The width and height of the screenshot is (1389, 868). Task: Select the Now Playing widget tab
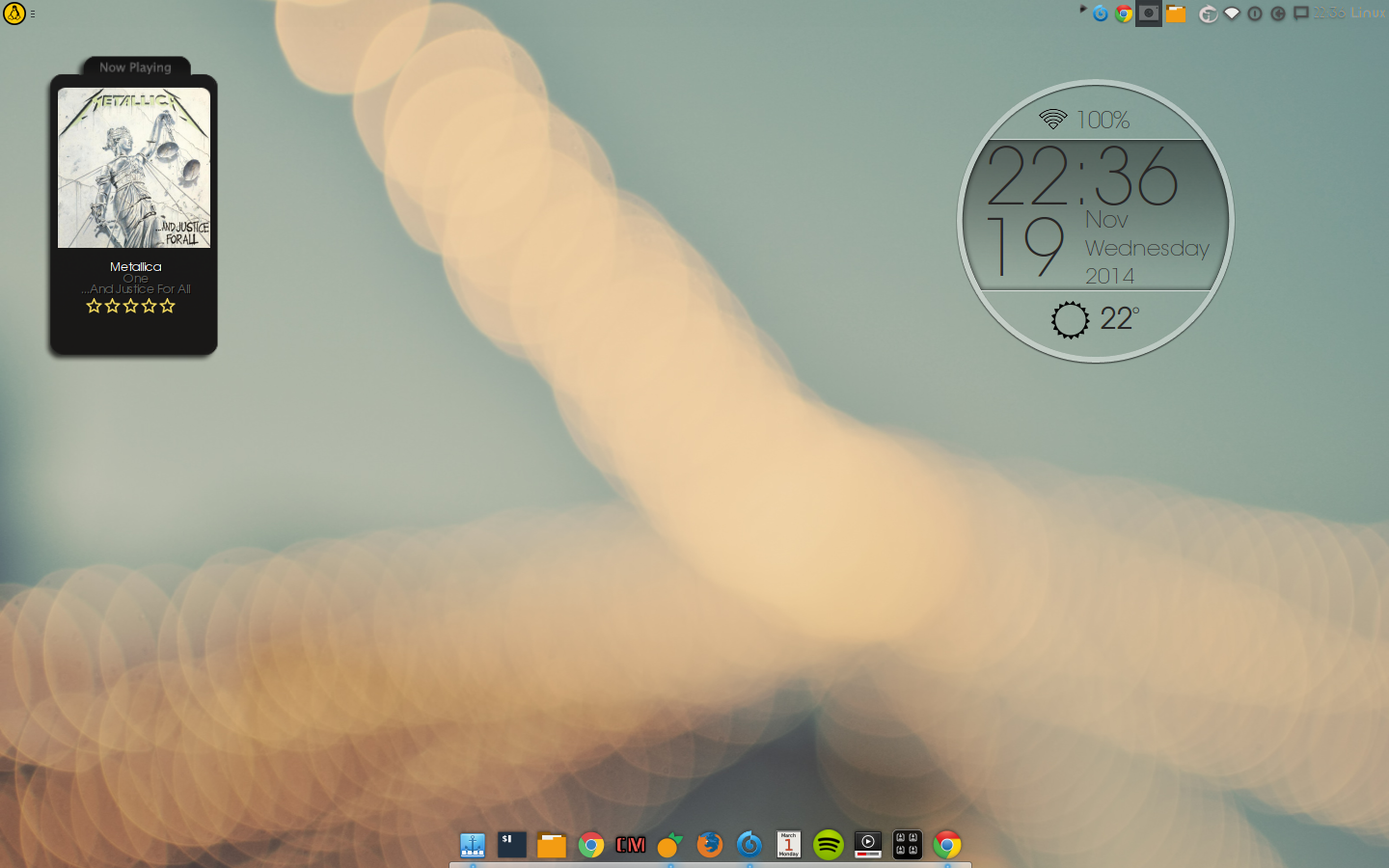[x=135, y=68]
